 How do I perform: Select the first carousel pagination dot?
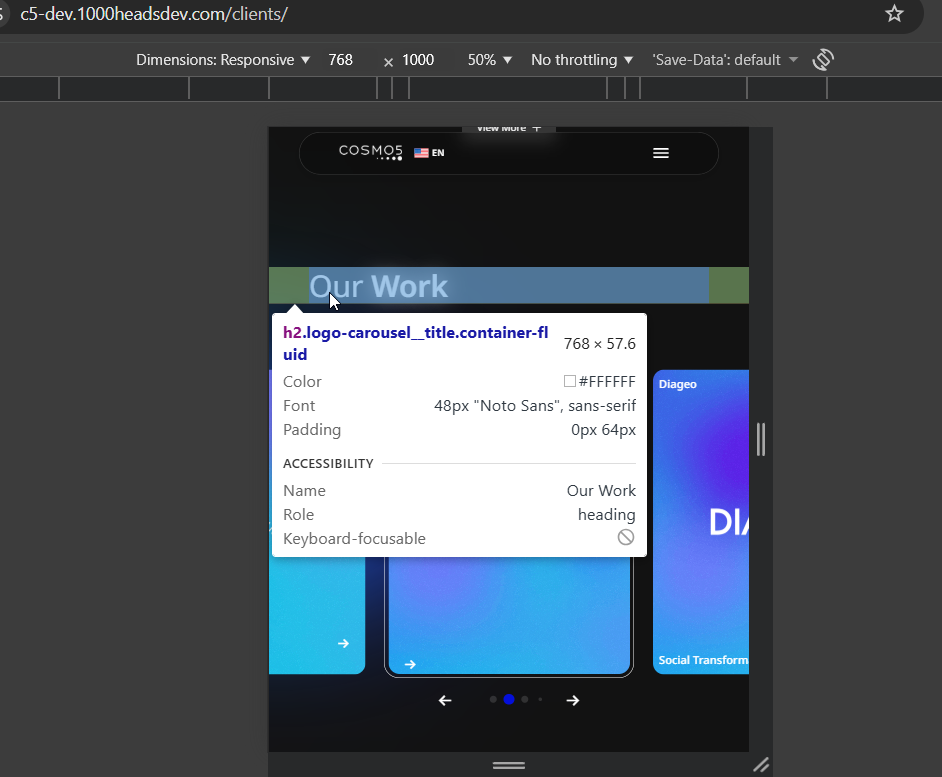(x=493, y=699)
